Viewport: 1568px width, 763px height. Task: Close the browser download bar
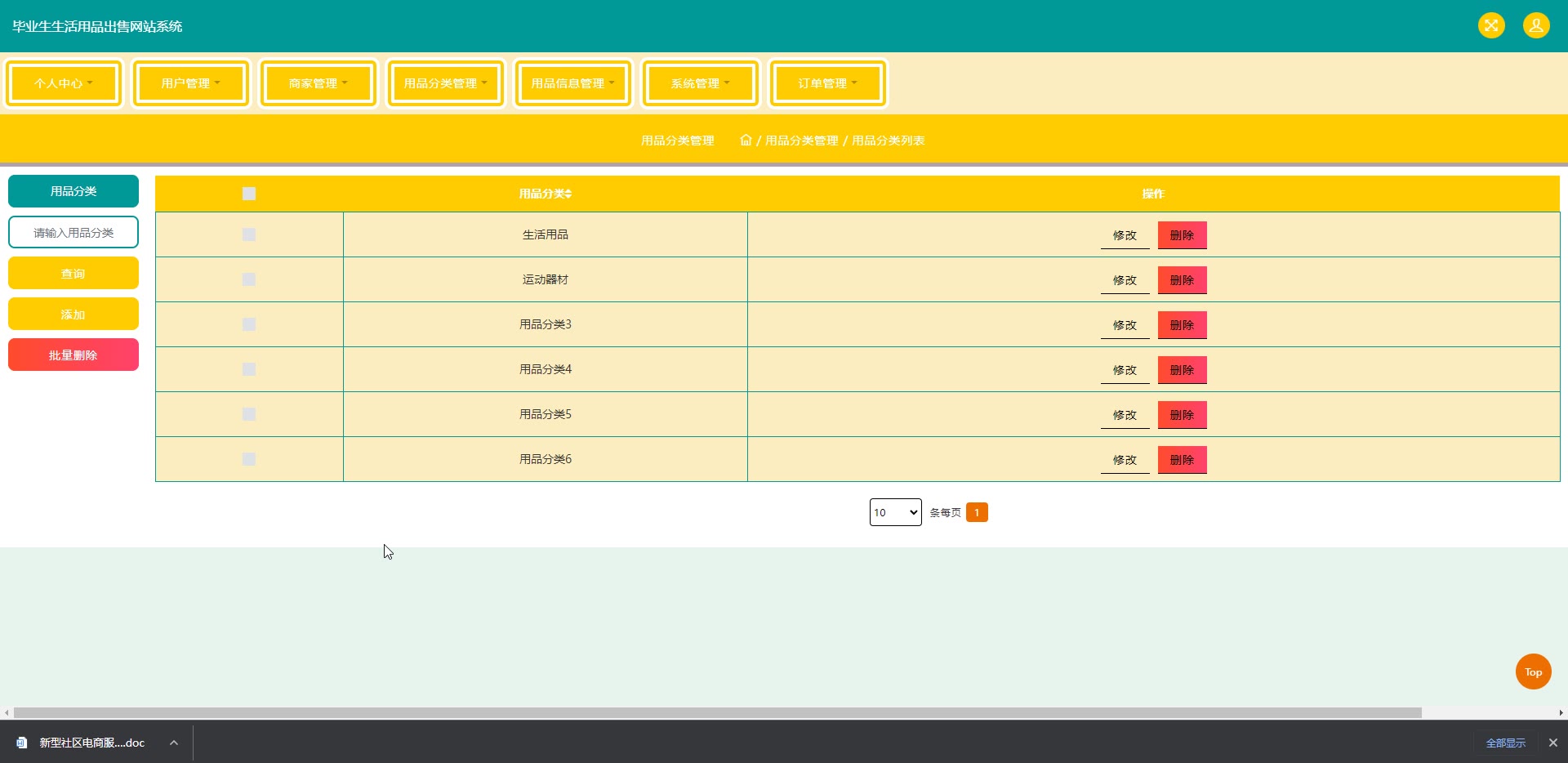(x=1552, y=743)
